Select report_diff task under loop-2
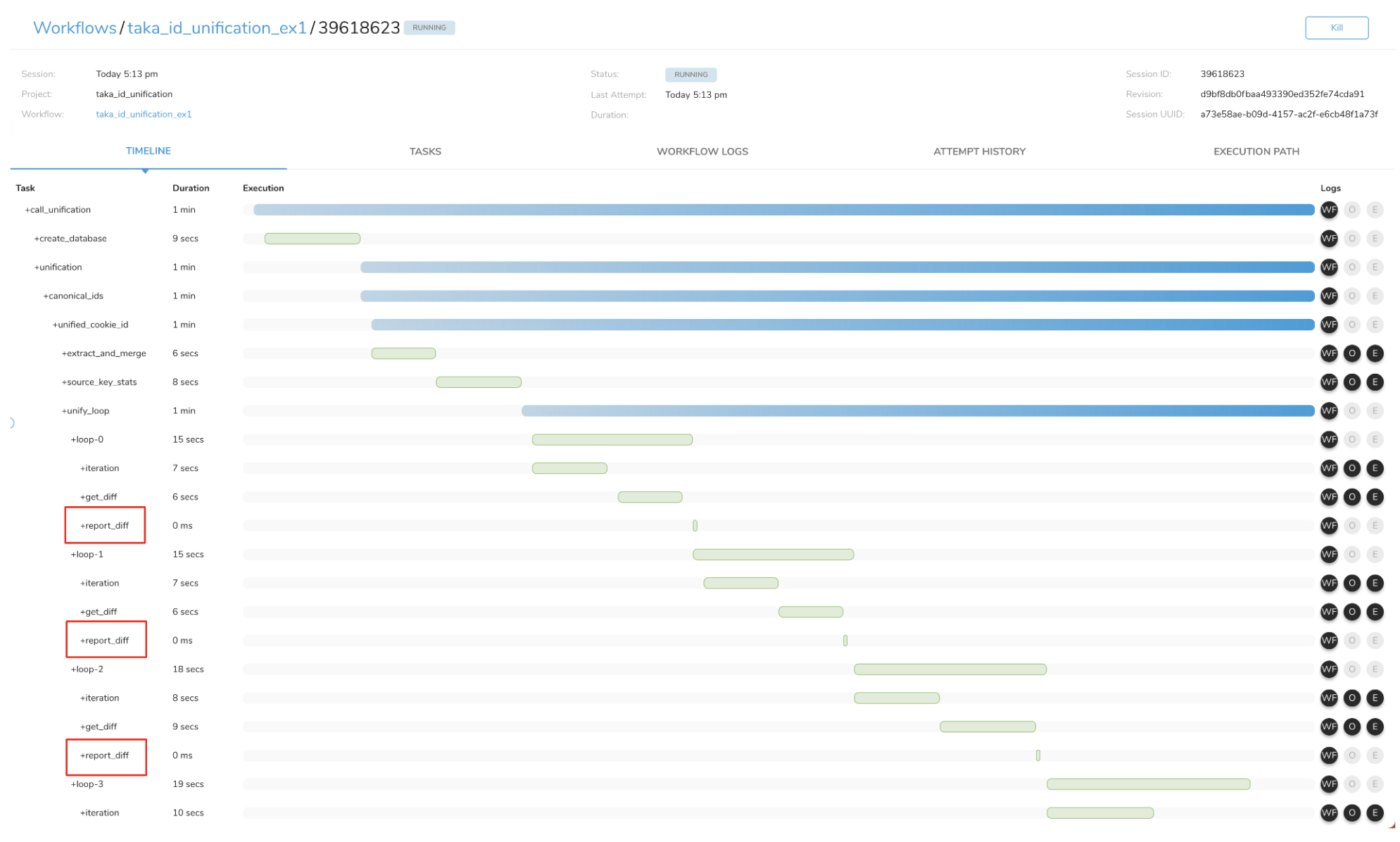Image resolution: width=1400 pixels, height=842 pixels. 104,755
